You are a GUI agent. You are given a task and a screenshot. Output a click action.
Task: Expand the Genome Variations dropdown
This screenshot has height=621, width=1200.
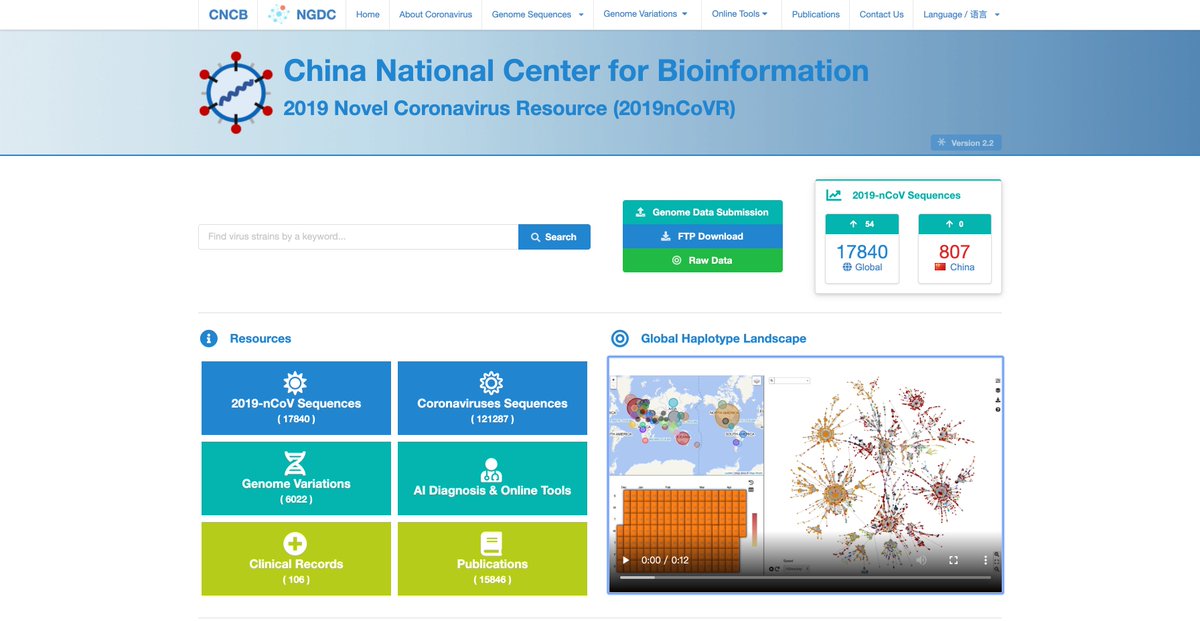pyautogui.click(x=646, y=14)
